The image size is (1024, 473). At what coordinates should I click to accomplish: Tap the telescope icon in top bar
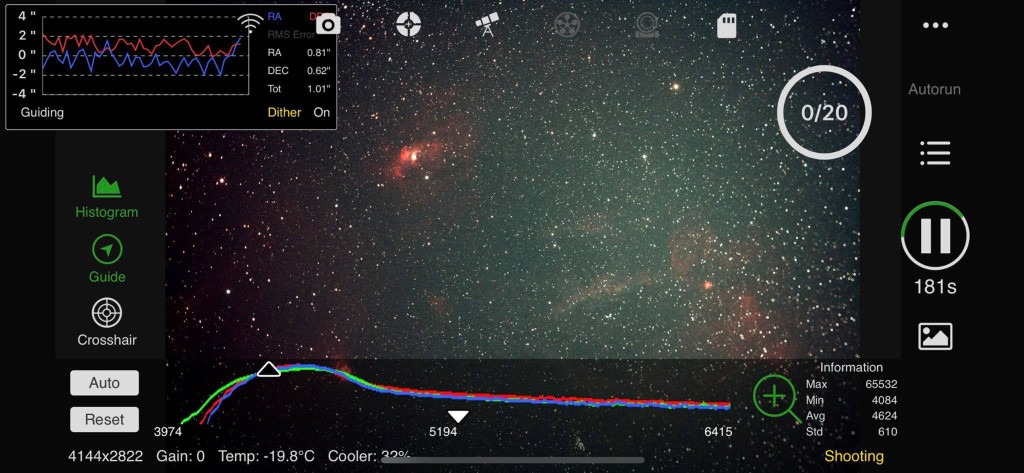point(488,25)
